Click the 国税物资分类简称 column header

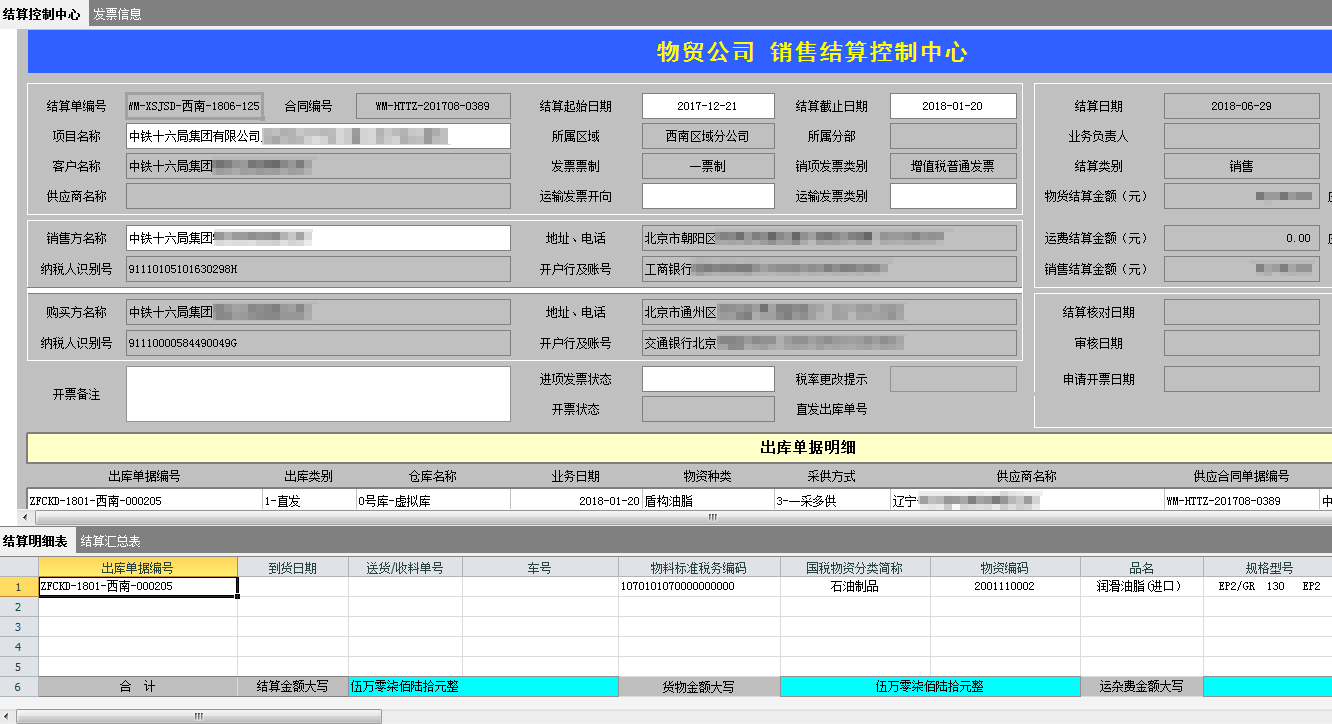point(855,568)
